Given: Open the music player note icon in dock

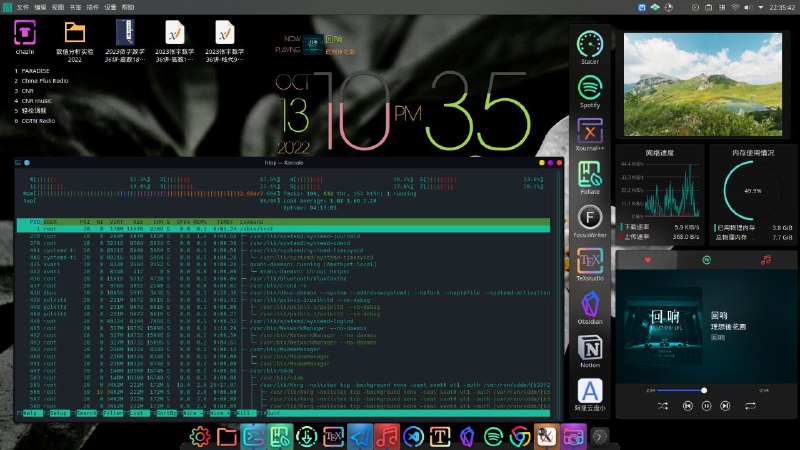Looking at the screenshot, I should (387, 437).
